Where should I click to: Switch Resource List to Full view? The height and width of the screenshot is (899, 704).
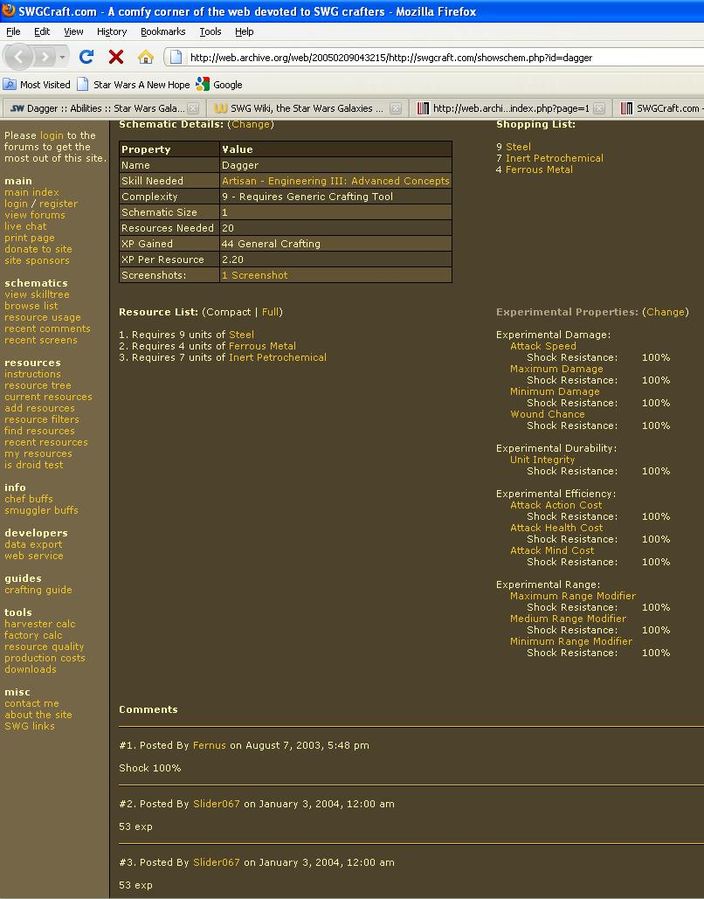coord(271,312)
